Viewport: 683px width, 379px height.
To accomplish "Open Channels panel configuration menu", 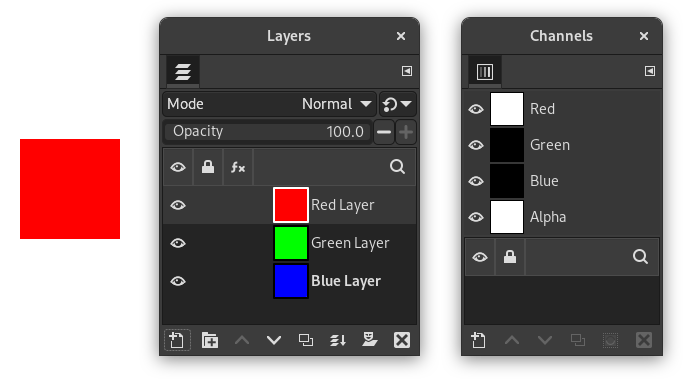I will click(x=650, y=71).
